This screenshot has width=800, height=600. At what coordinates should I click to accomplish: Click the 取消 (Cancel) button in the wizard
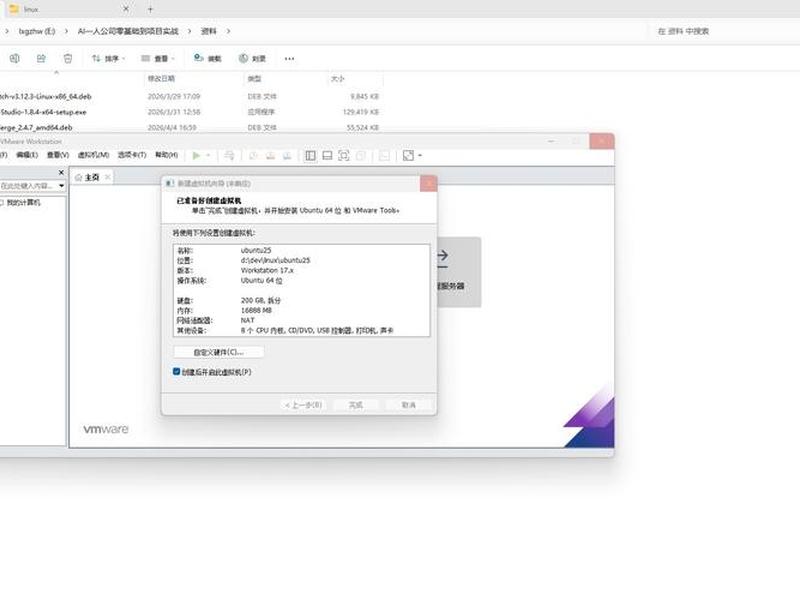point(409,405)
